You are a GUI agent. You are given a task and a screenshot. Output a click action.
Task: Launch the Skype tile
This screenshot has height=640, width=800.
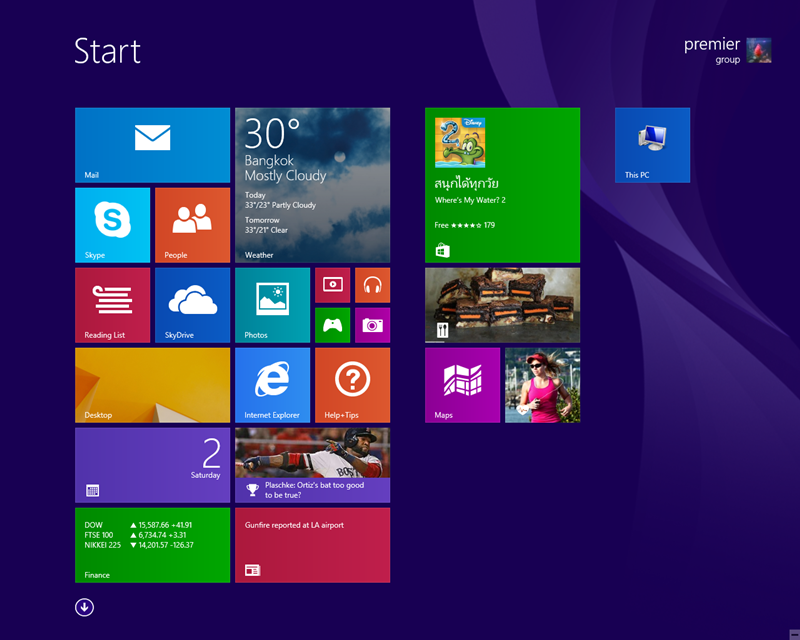pos(112,225)
